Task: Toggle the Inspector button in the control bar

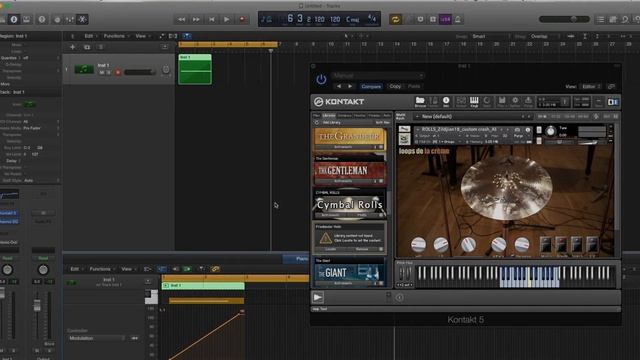Action: (x=13, y=19)
